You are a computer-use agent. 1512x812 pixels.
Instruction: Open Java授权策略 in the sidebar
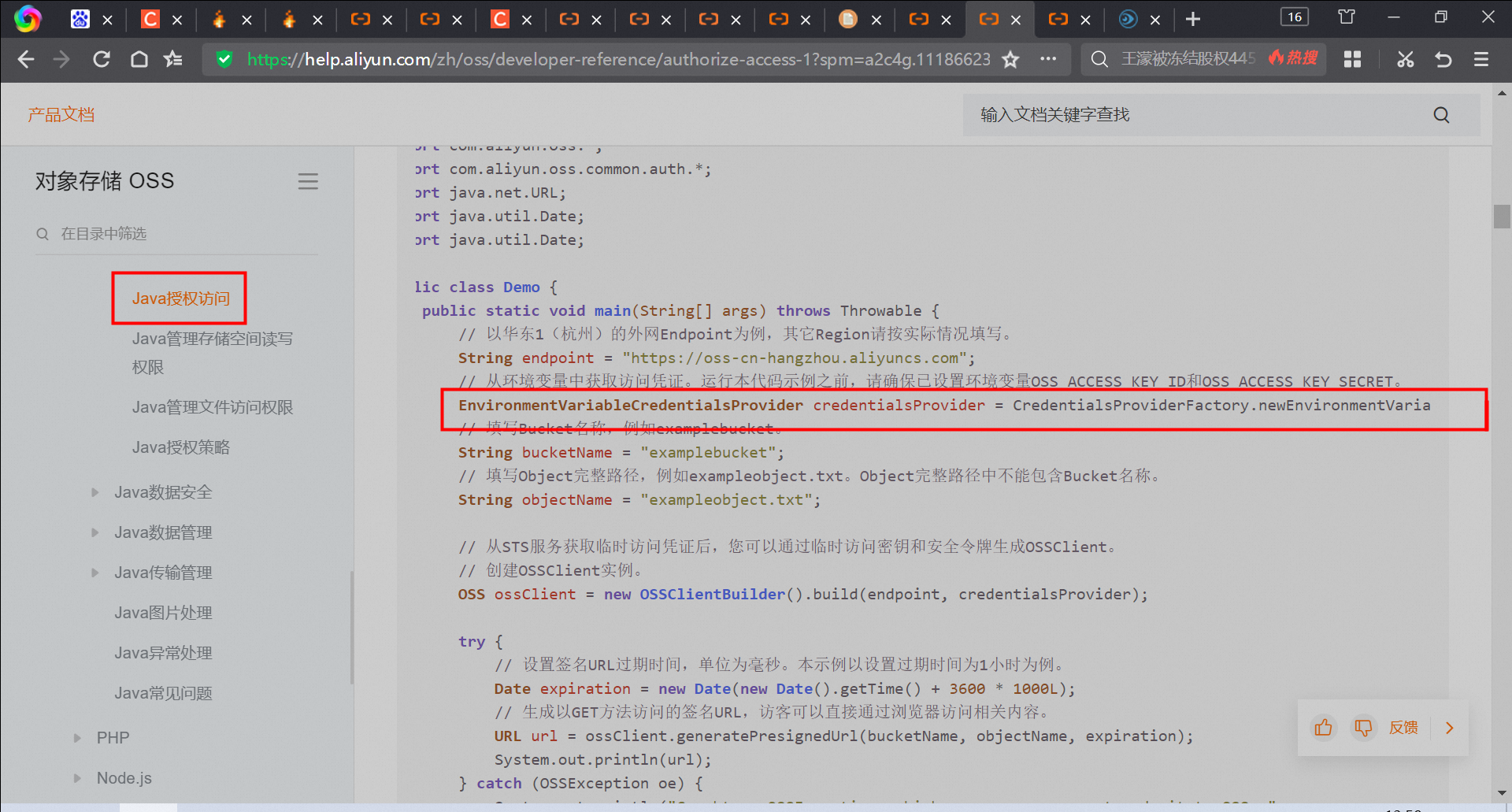(x=181, y=447)
